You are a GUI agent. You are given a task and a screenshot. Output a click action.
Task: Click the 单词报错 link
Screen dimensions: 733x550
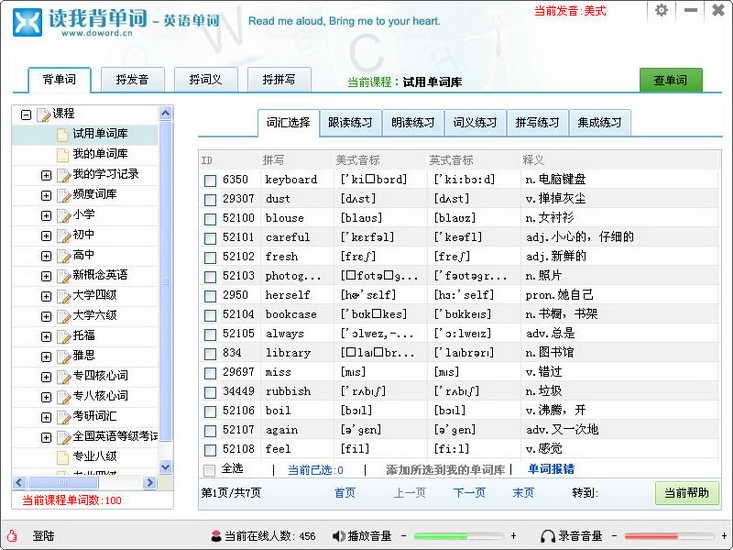pos(551,469)
